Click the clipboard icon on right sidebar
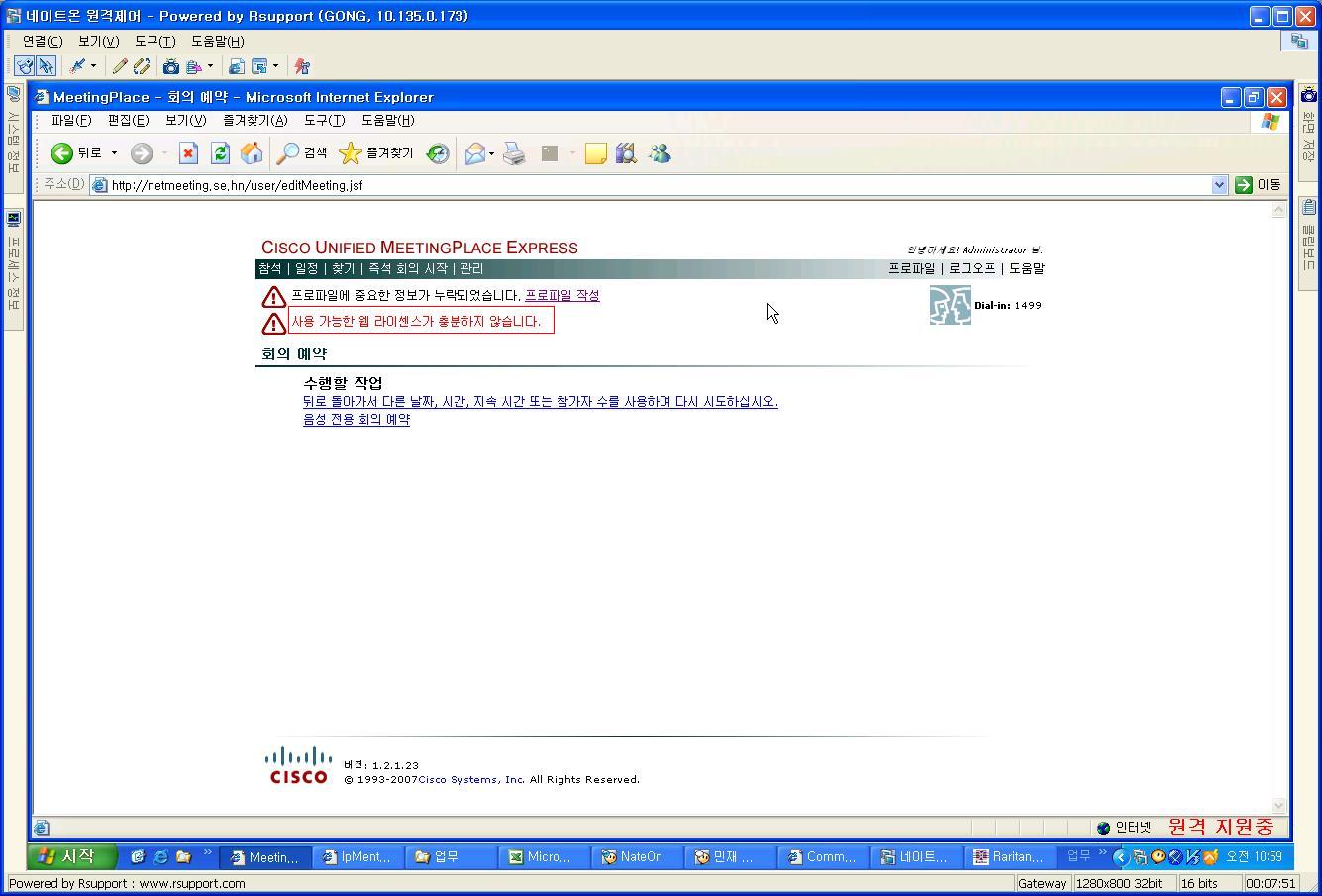Screen dimensions: 1322x896 pos(1309,207)
